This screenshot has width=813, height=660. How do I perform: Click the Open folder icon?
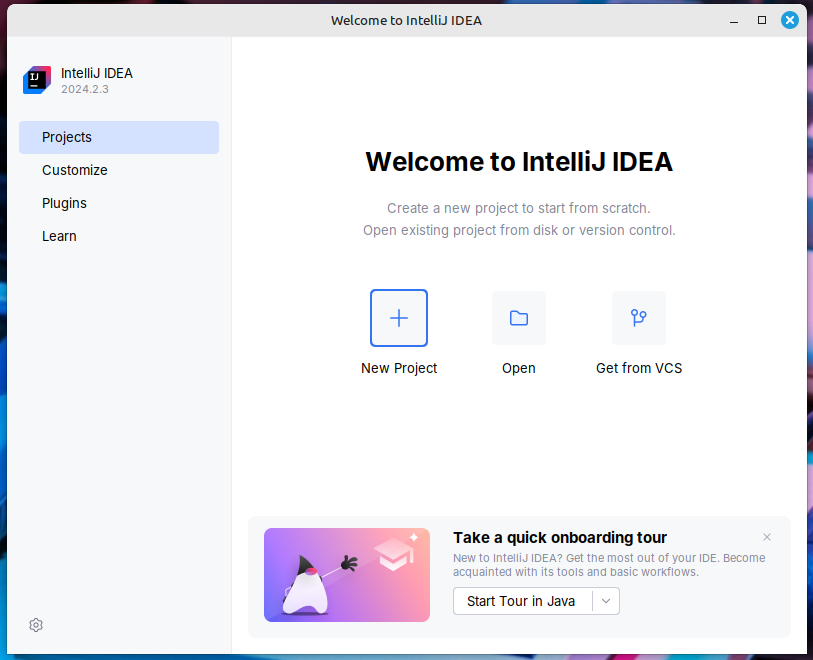pos(518,317)
